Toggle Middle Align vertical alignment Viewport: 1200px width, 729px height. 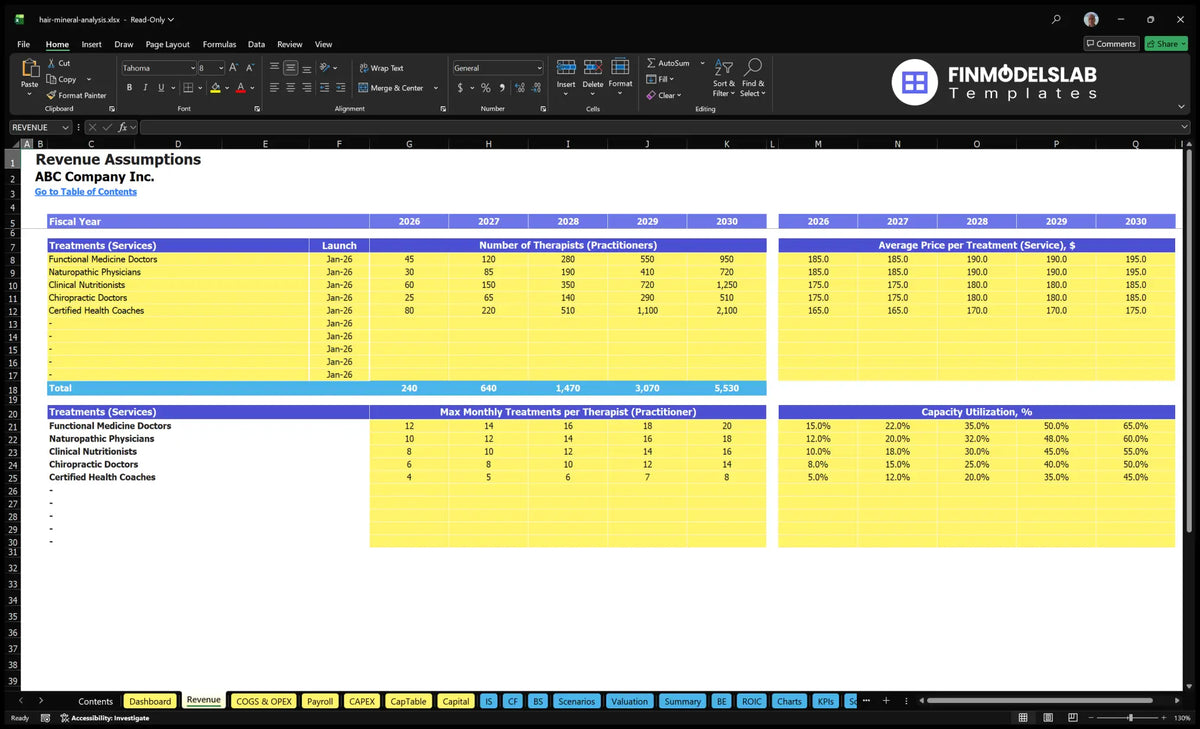pyautogui.click(x=290, y=68)
